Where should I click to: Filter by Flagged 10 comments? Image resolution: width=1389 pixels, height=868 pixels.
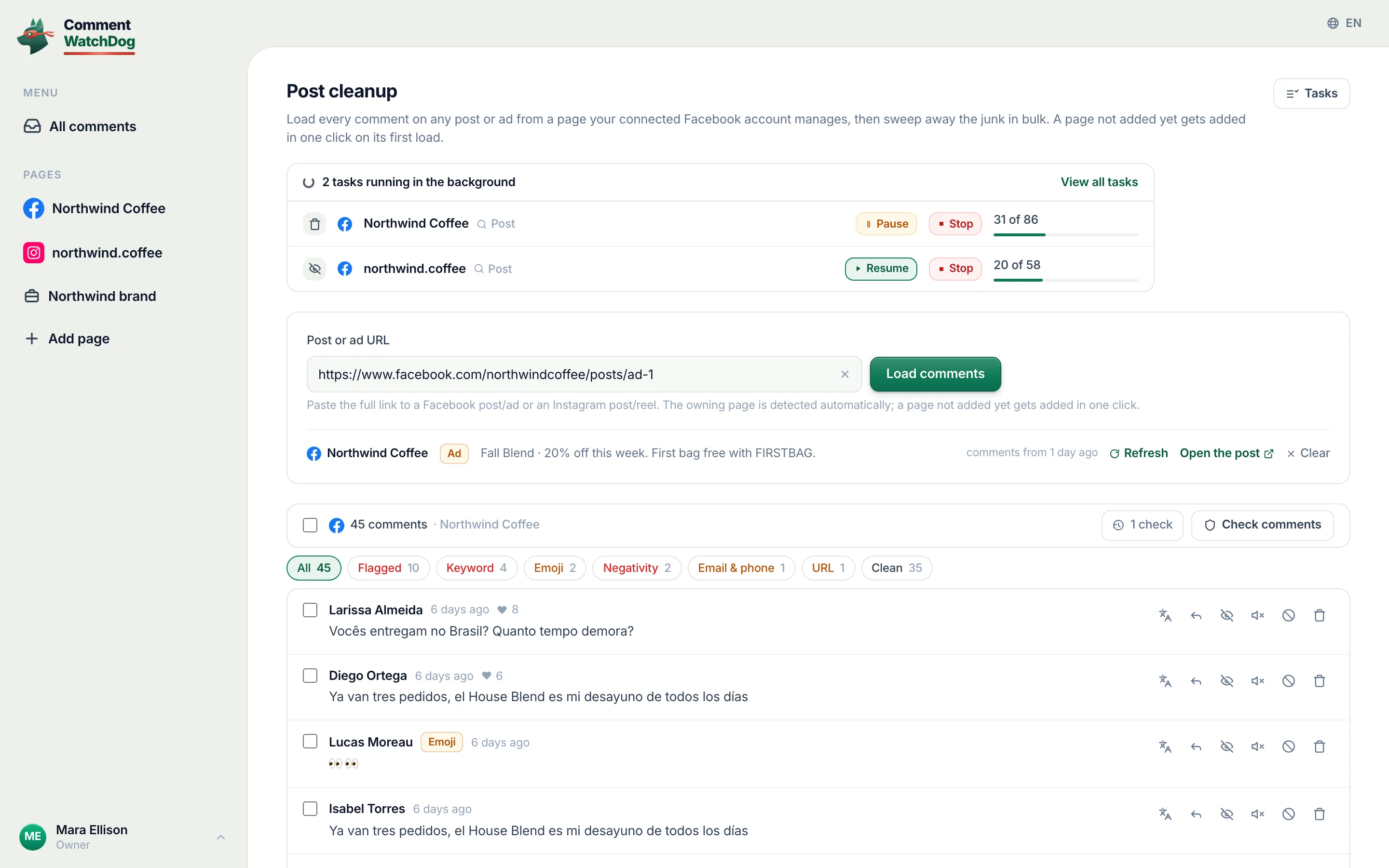point(389,569)
